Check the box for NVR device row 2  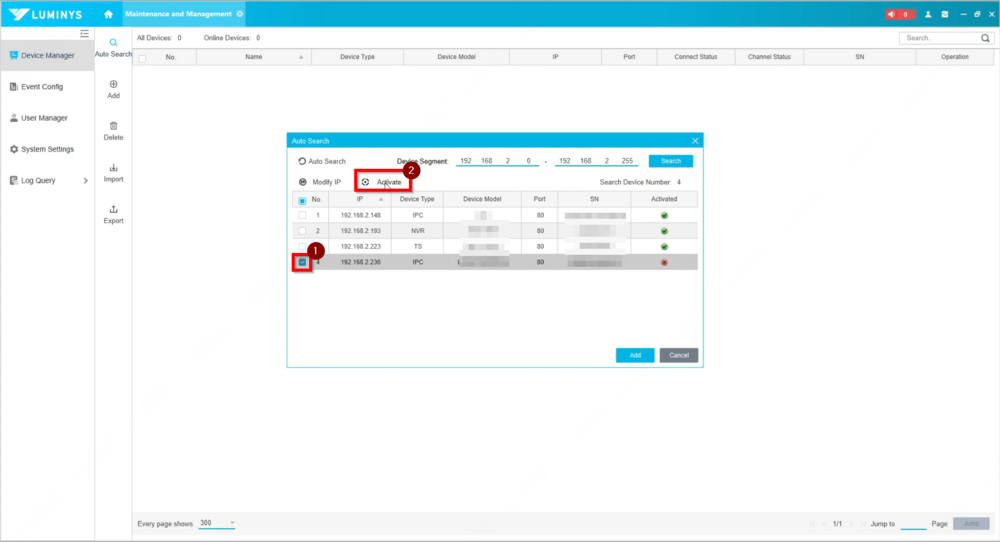point(302,231)
